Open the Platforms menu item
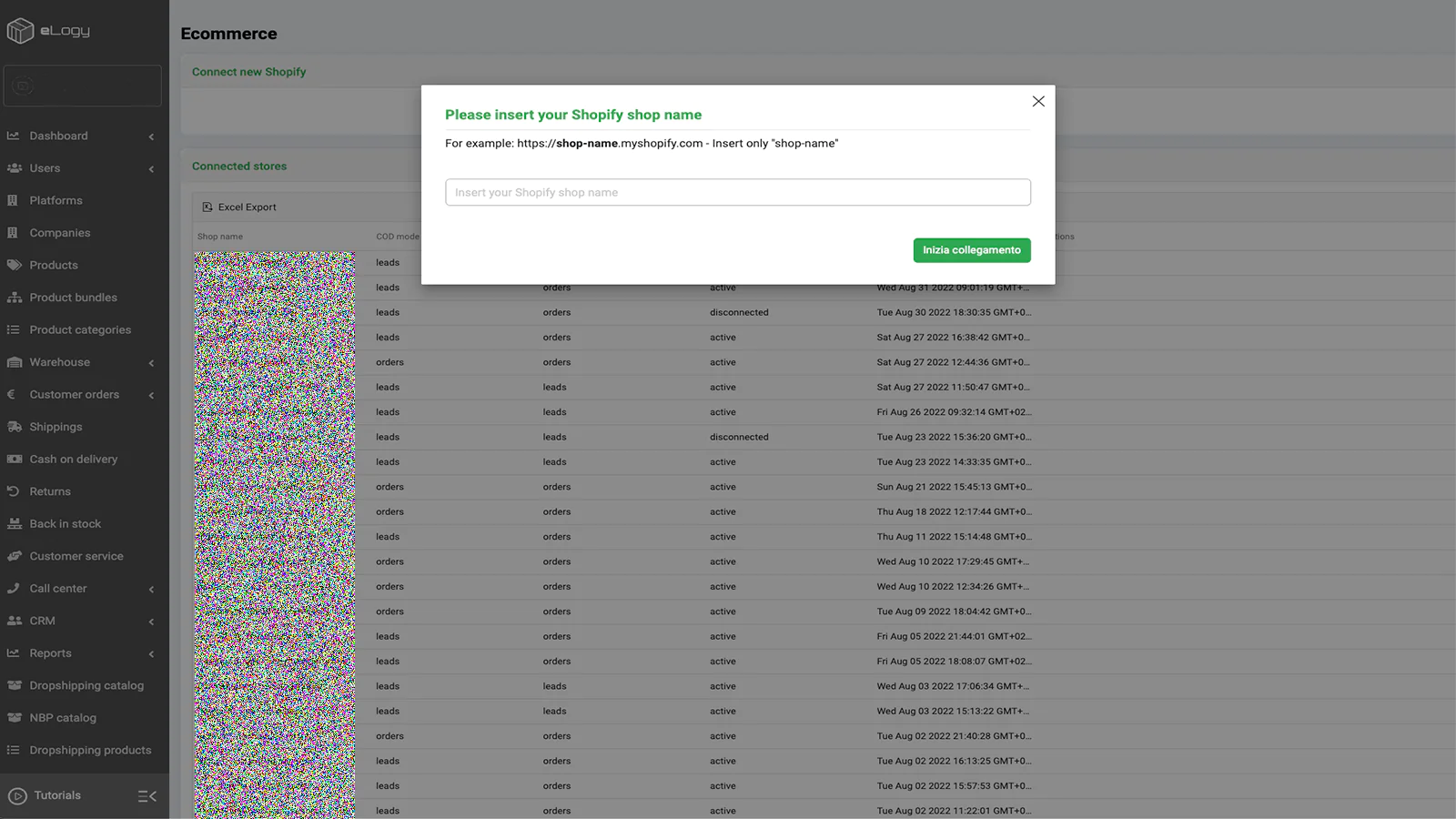 56,200
